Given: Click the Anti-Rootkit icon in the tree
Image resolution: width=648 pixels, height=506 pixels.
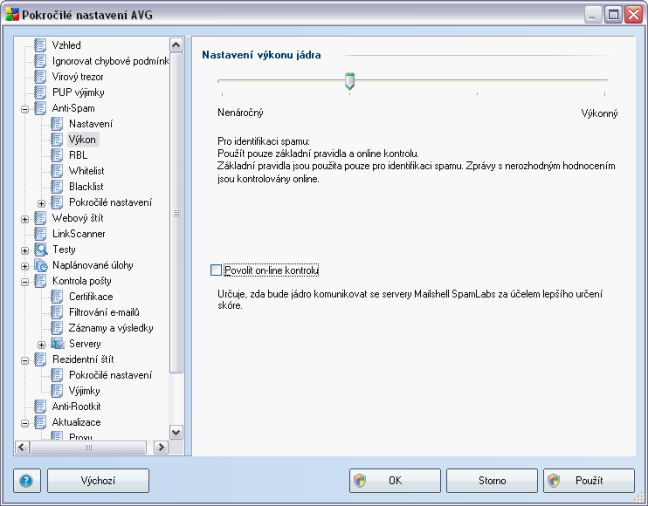Looking at the screenshot, I should (40, 406).
